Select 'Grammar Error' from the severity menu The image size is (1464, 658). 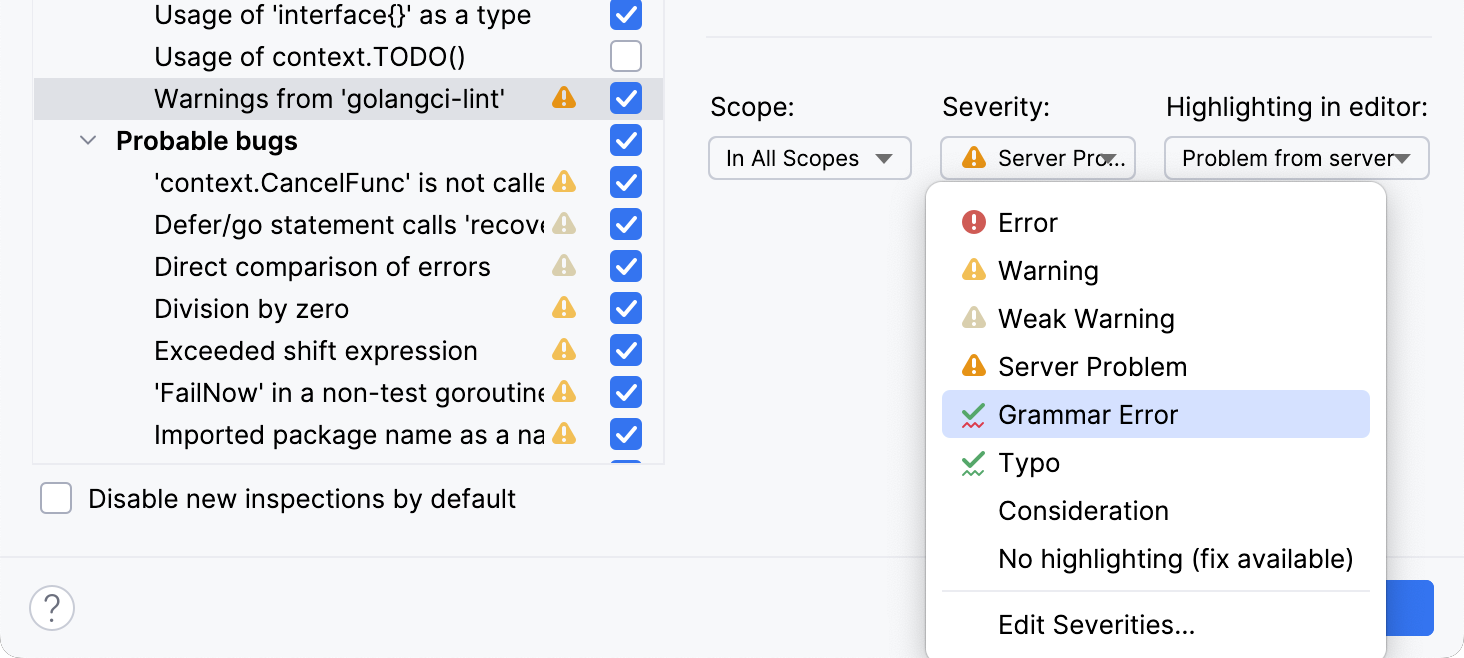pyautogui.click(x=1088, y=414)
